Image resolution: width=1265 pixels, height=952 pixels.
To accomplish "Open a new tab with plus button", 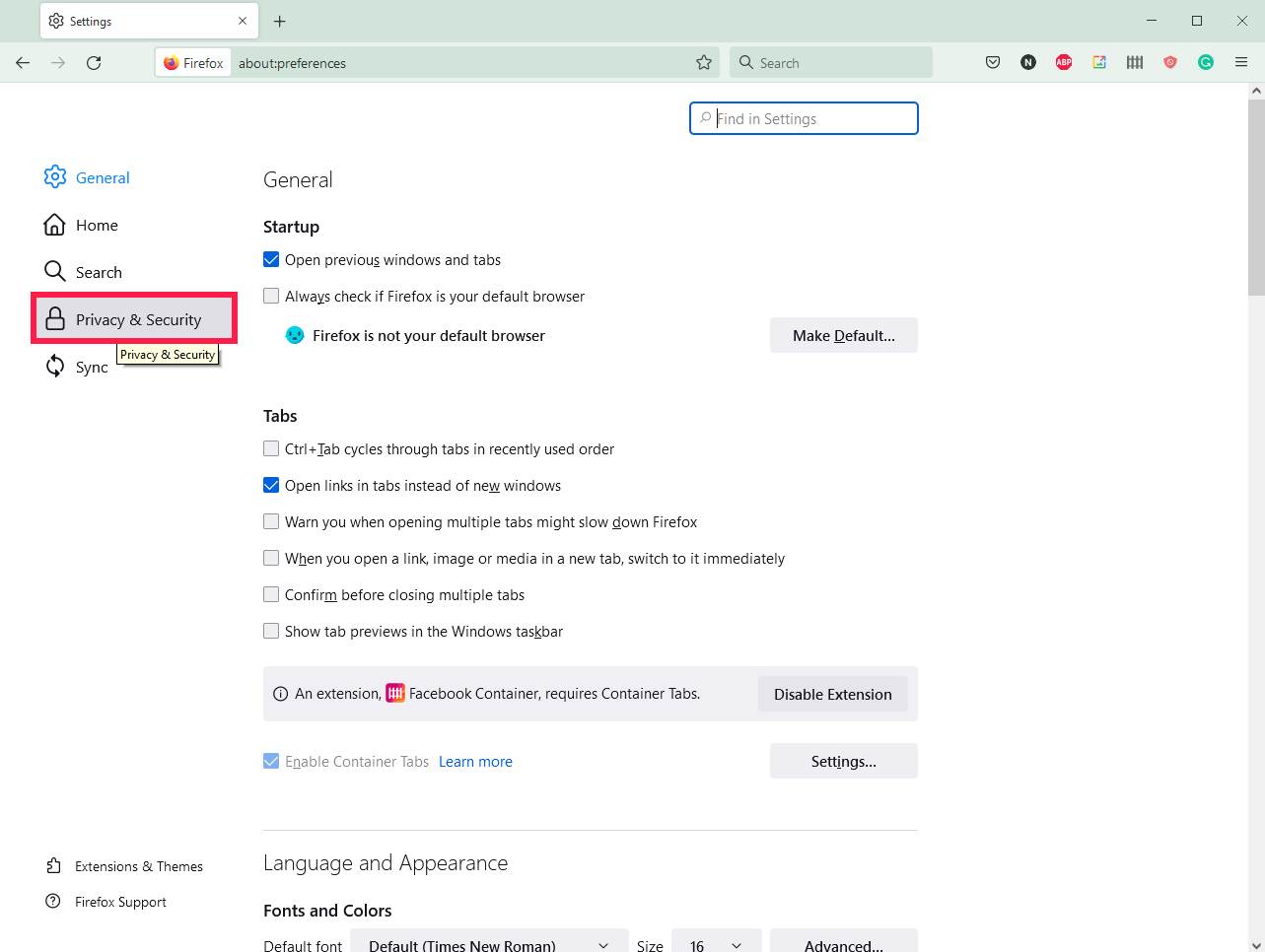I will (x=280, y=21).
